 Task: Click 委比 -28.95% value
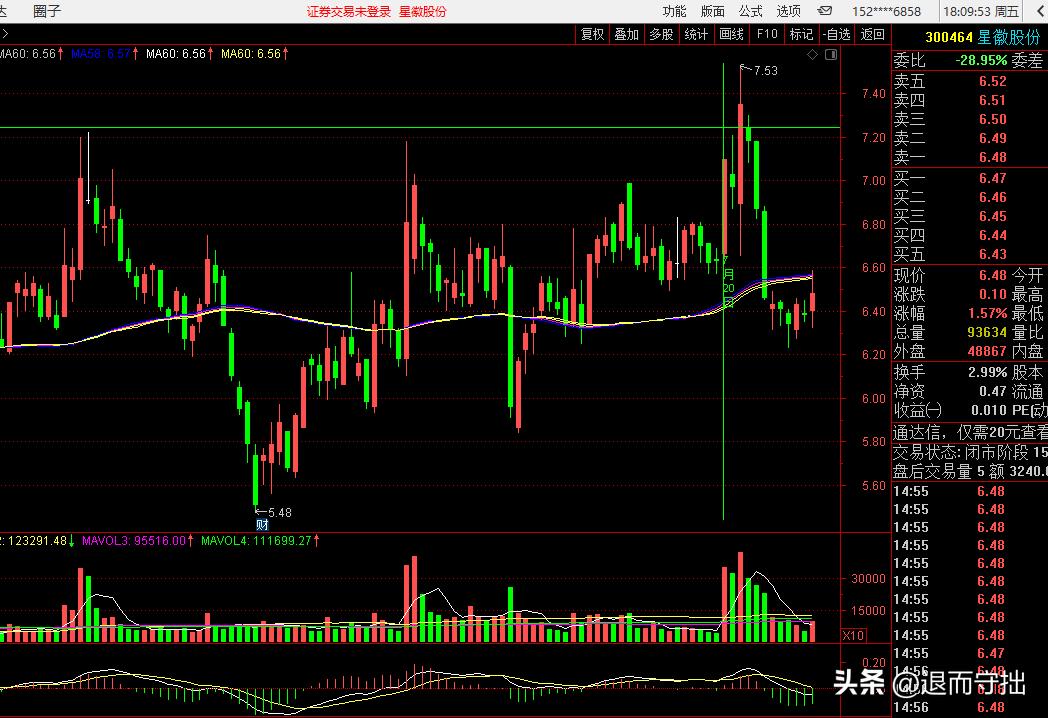pyautogui.click(x=981, y=60)
